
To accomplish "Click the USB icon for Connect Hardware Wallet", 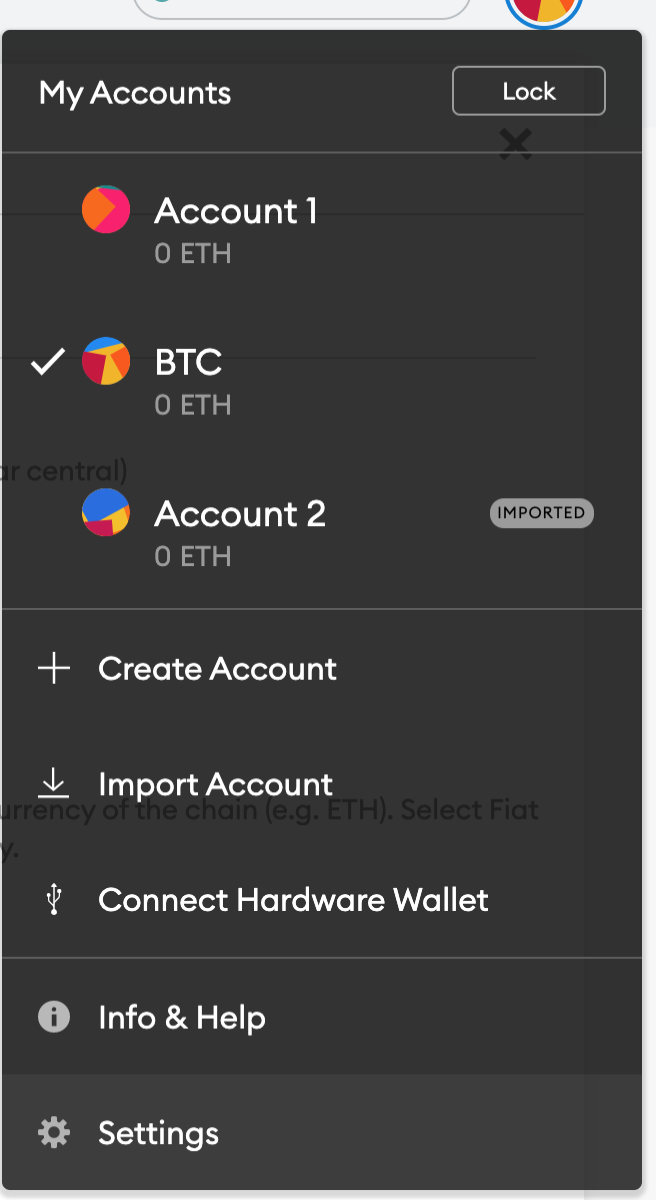I will click(54, 900).
